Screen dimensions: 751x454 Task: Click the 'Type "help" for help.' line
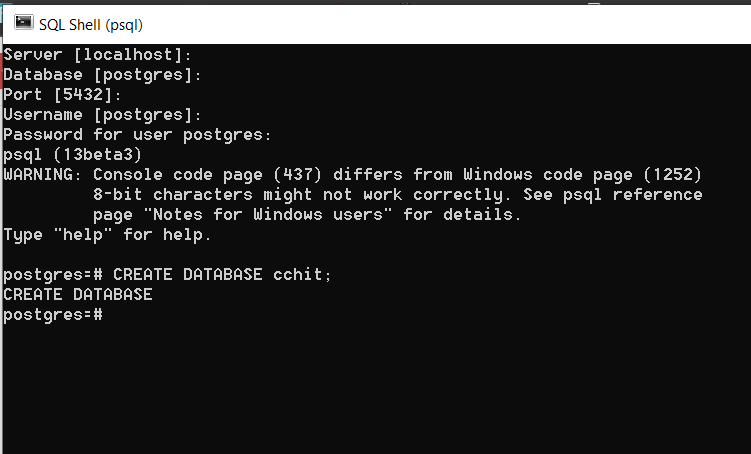tap(107, 235)
